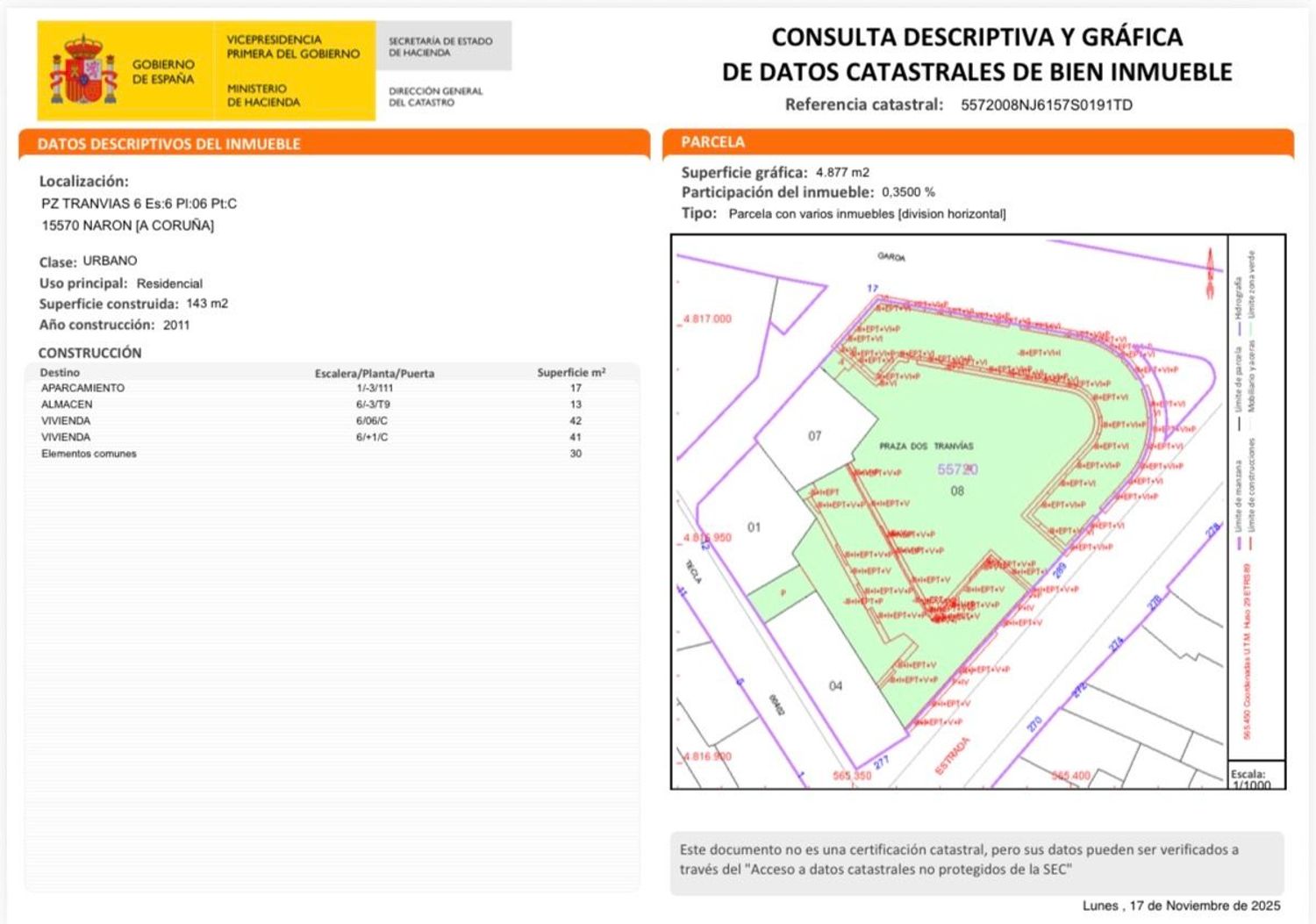This screenshot has width=1316, height=924.
Task: Click the '6/-3/T9' location cell
Action: click(x=373, y=405)
